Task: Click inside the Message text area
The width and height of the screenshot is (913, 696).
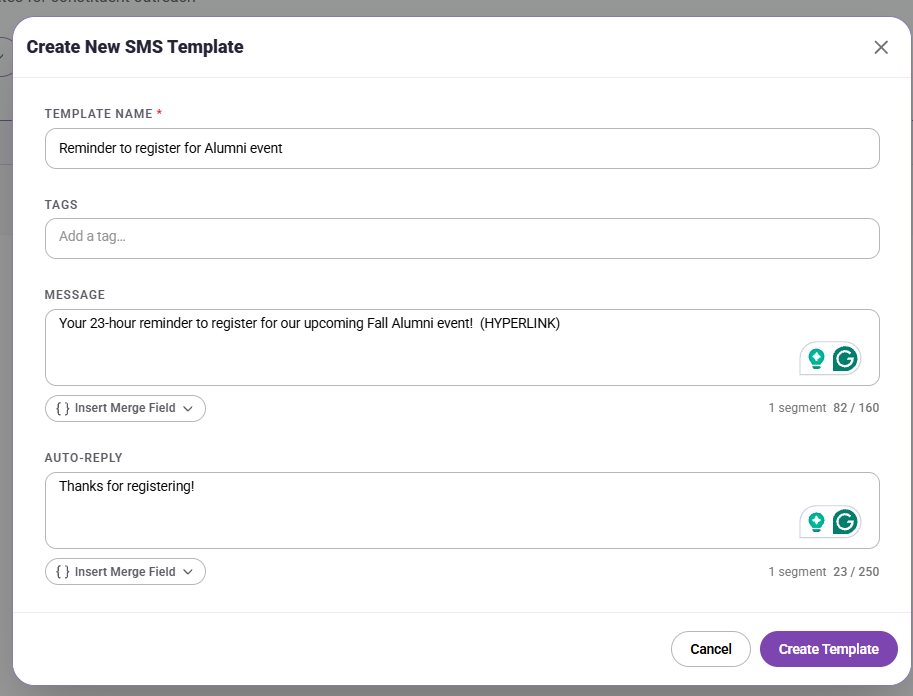Action: [462, 347]
